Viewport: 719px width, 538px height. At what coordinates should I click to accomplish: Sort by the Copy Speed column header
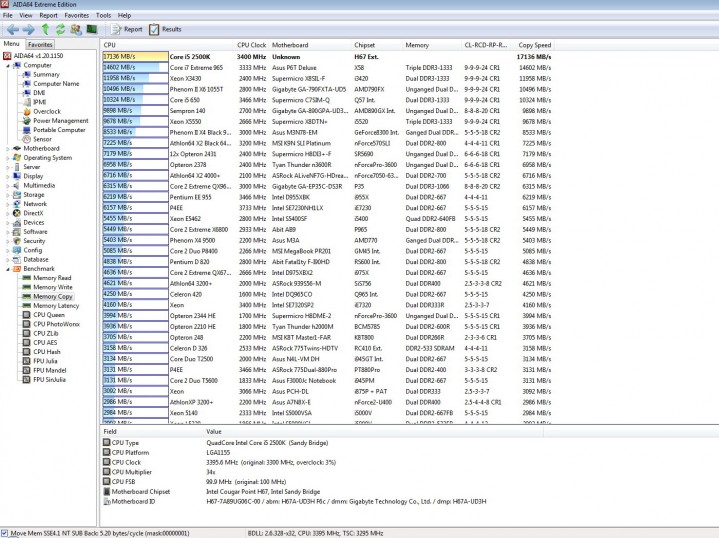pos(535,45)
